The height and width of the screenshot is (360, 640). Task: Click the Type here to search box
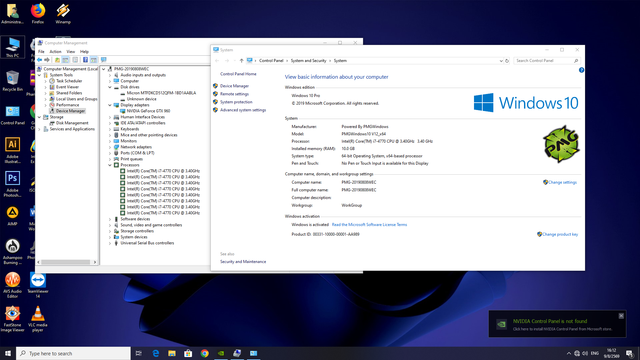(73, 353)
